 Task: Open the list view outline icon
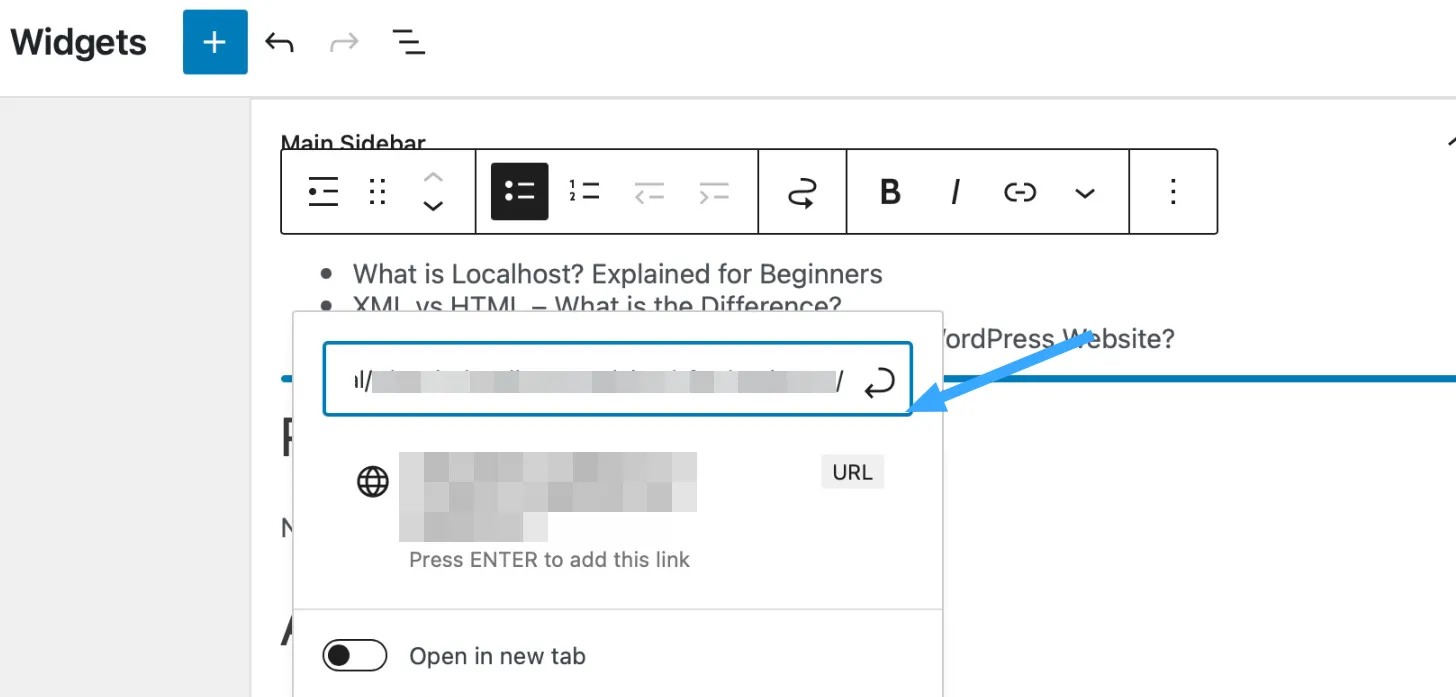point(408,42)
